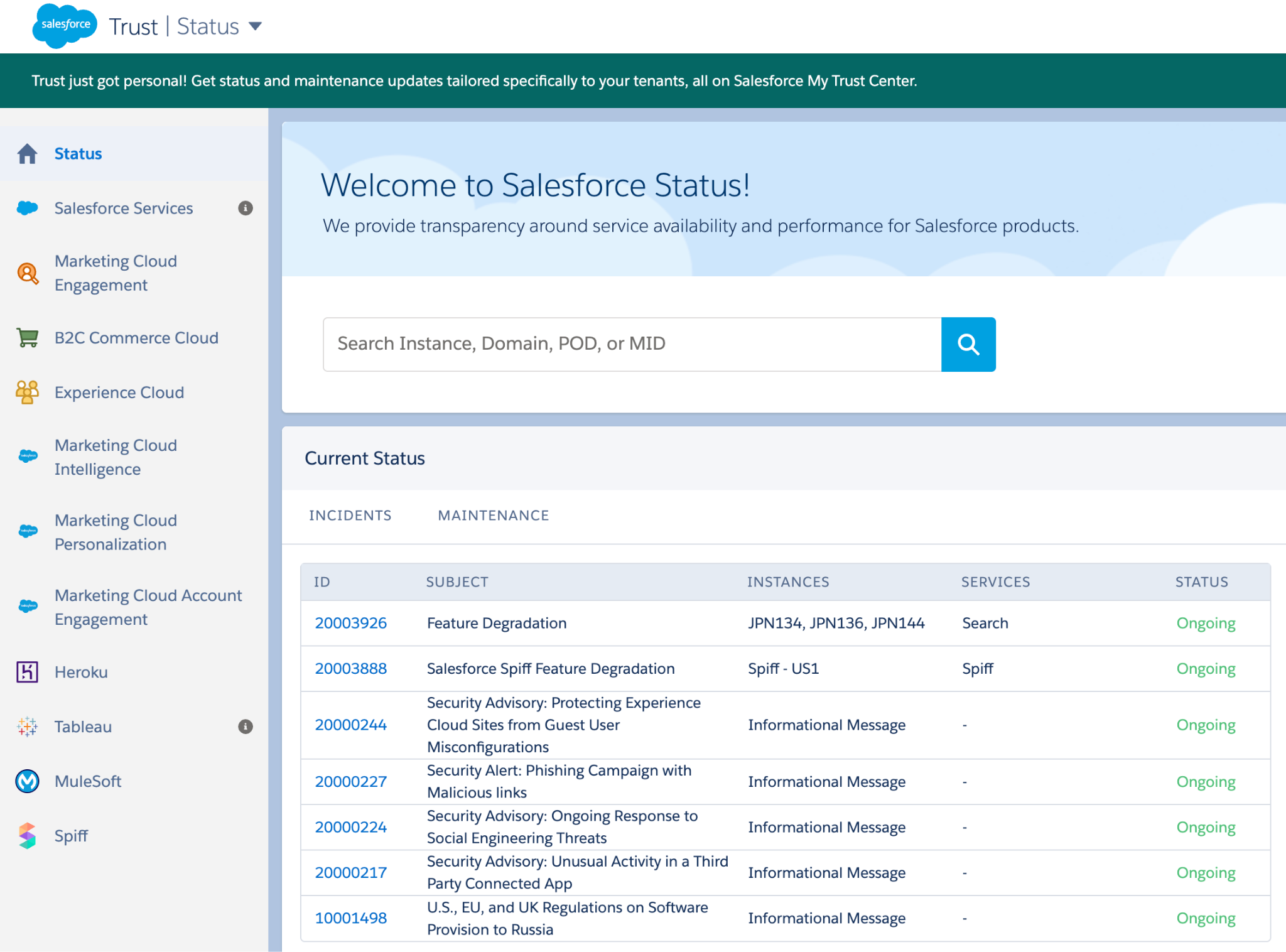Screen dimensions: 1286x952
Task: Click the Status home icon
Action: (27, 154)
